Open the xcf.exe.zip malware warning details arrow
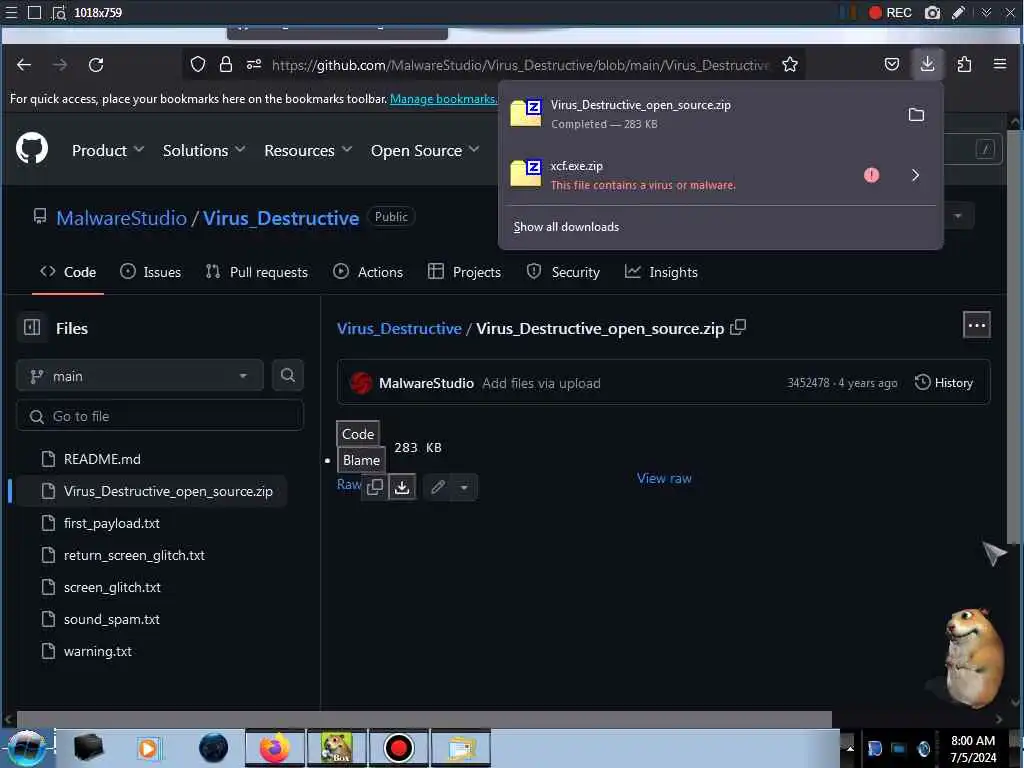 916,175
